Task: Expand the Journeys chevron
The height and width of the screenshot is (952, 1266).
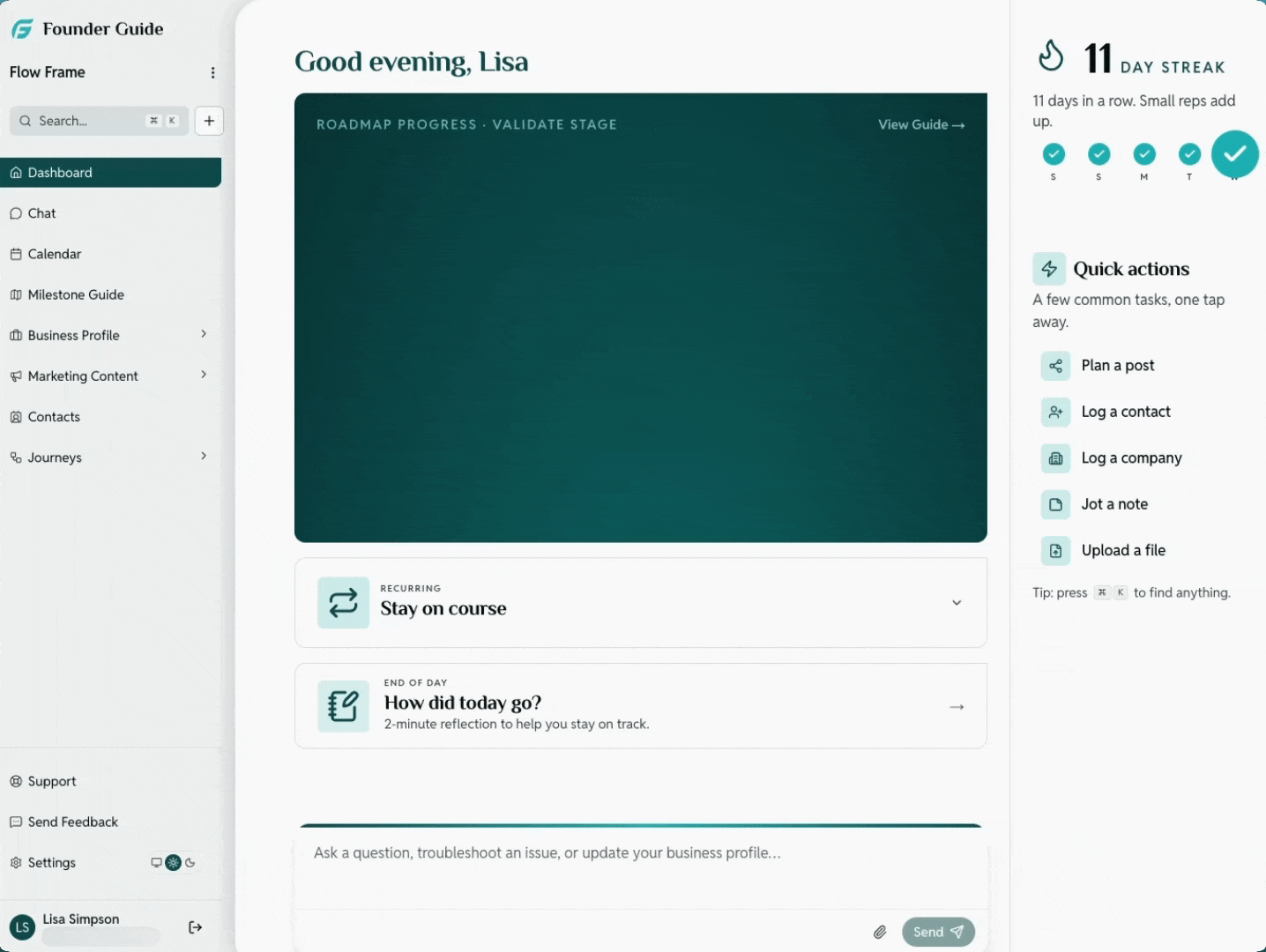Action: tap(204, 456)
